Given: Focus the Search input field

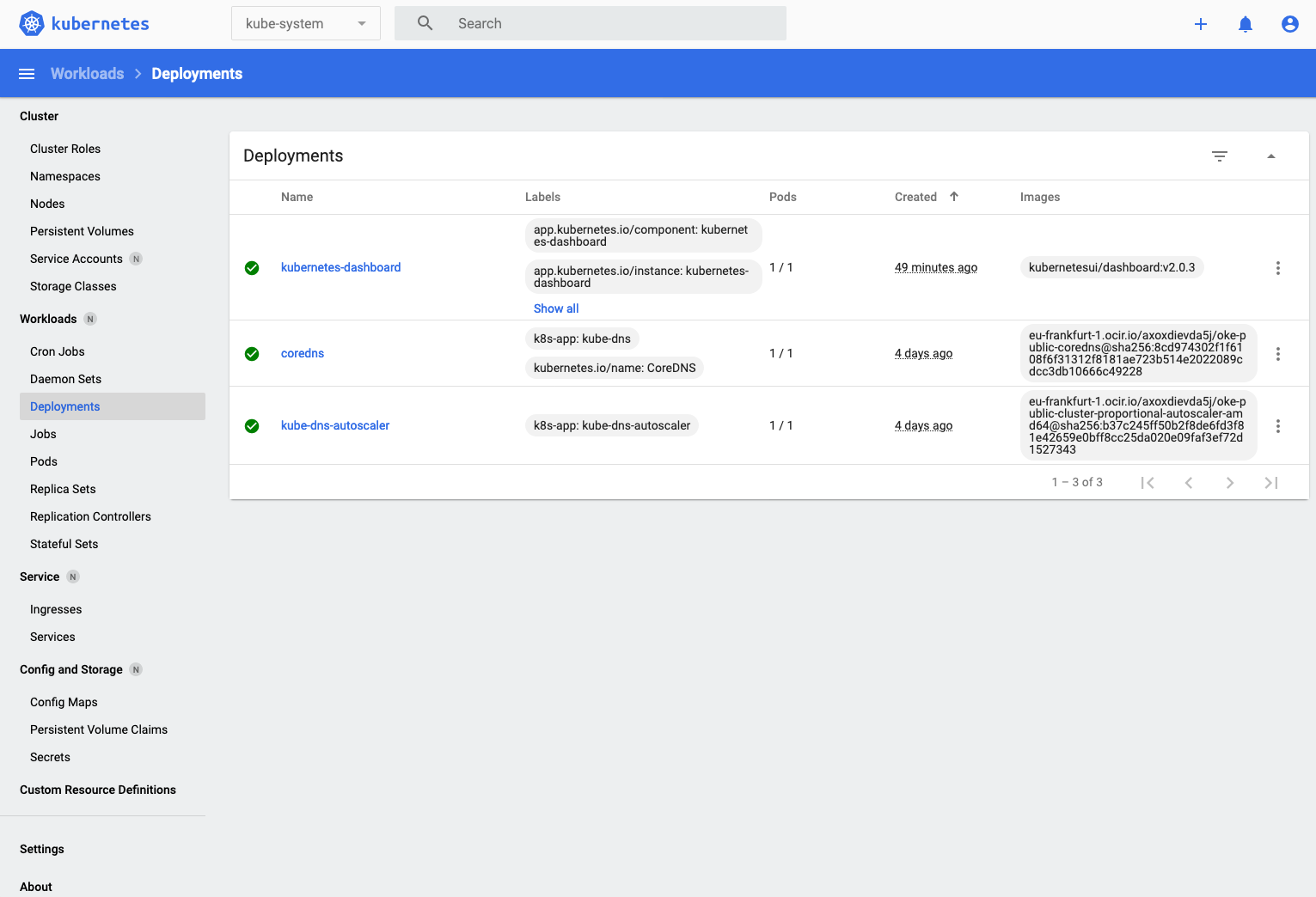Looking at the screenshot, I should pos(591,23).
